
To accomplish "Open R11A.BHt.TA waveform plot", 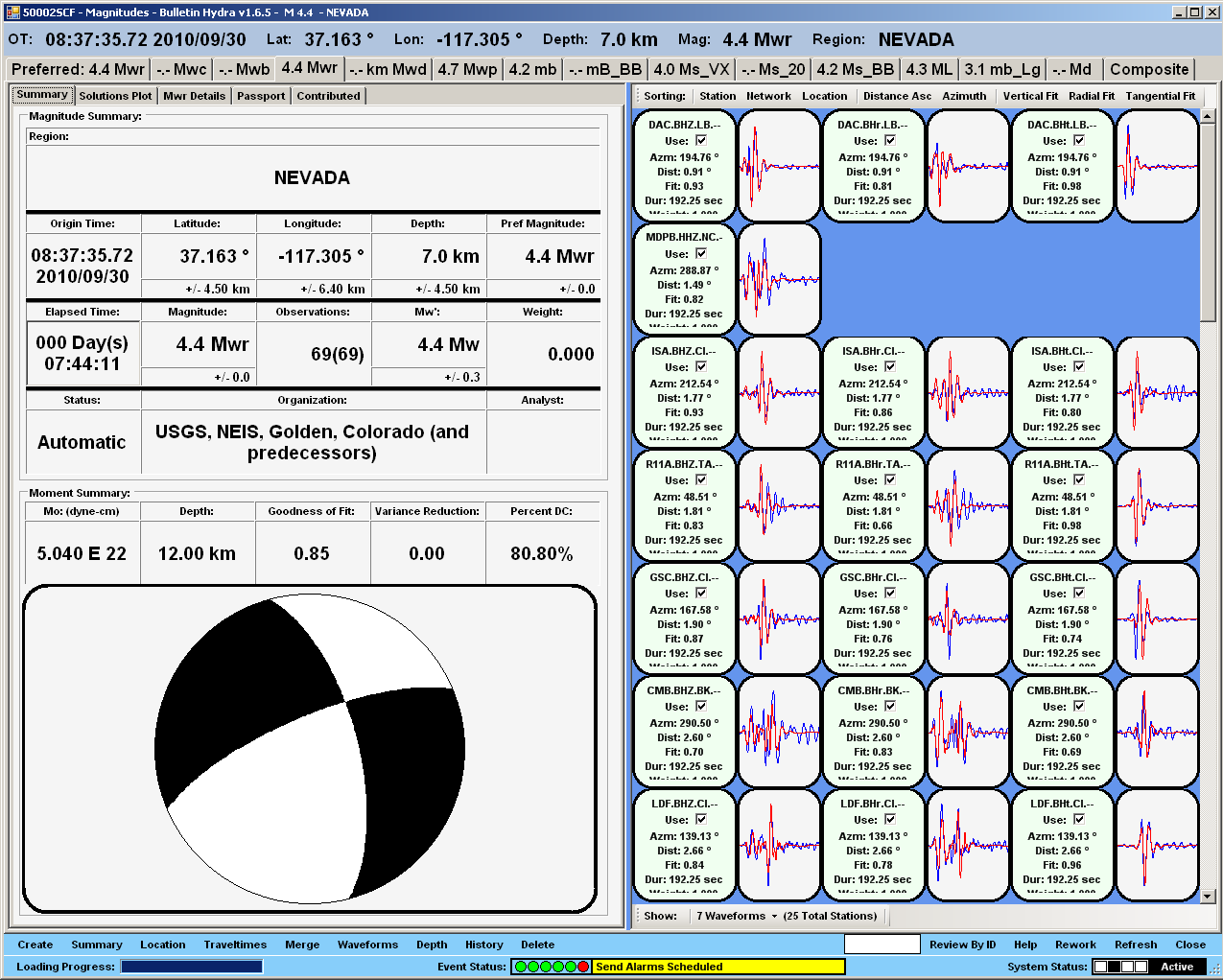I will point(1158,505).
